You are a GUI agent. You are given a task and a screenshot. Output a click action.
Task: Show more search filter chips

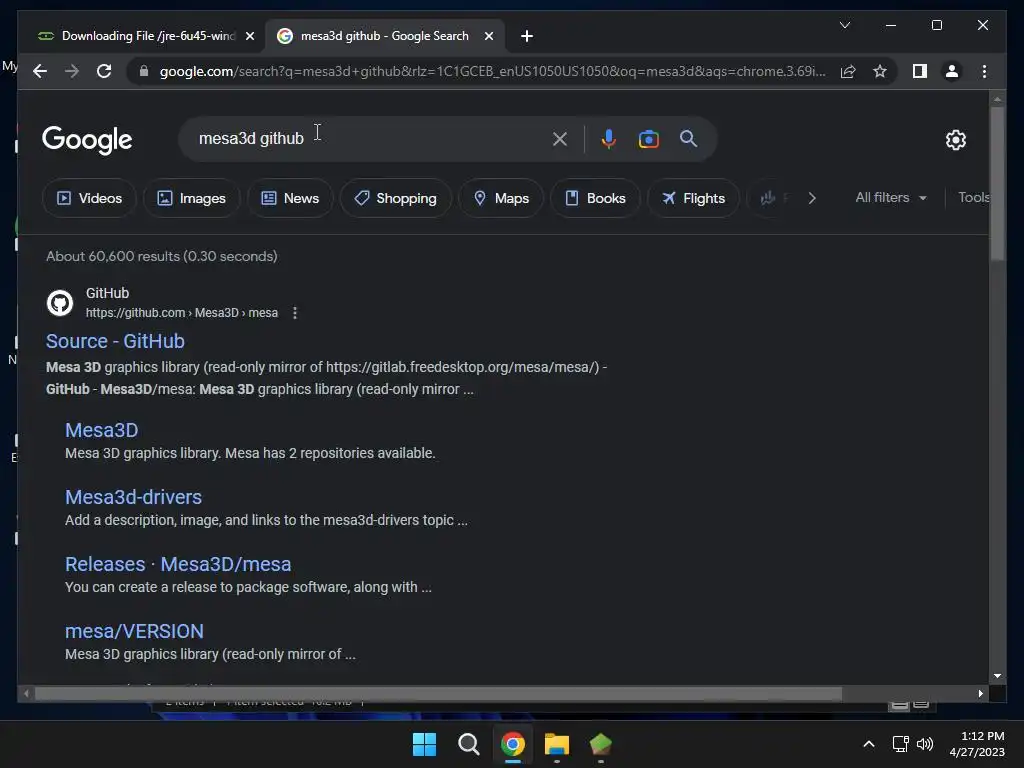(812, 198)
